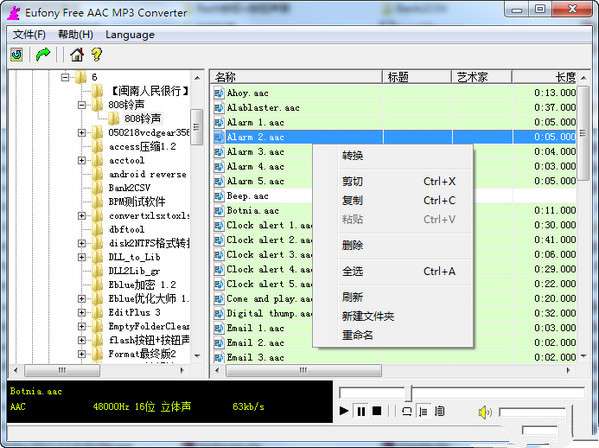Click the yellow question mark help icon
599x448 pixels.
(97, 55)
